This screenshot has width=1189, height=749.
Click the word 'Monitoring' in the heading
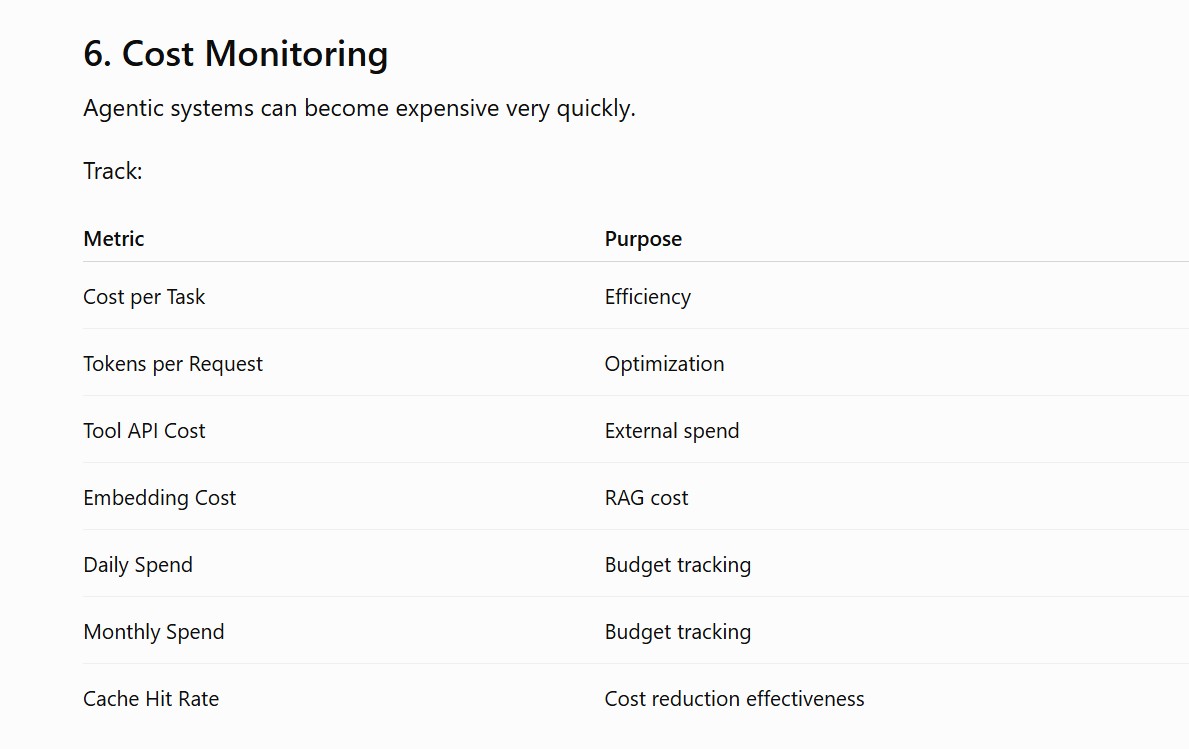pyautogui.click(x=296, y=55)
